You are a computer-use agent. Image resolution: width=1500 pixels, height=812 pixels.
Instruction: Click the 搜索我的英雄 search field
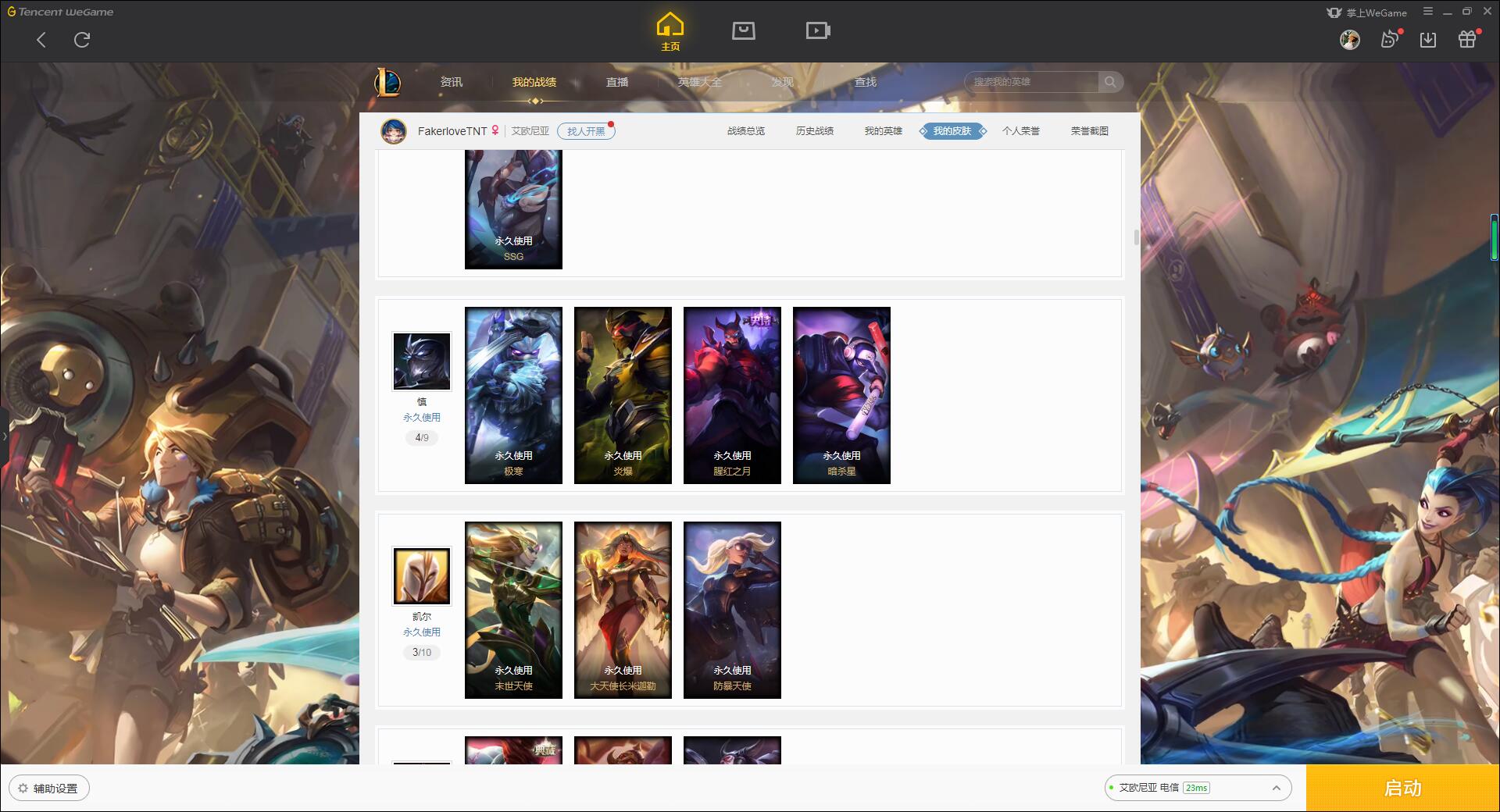coord(1033,82)
